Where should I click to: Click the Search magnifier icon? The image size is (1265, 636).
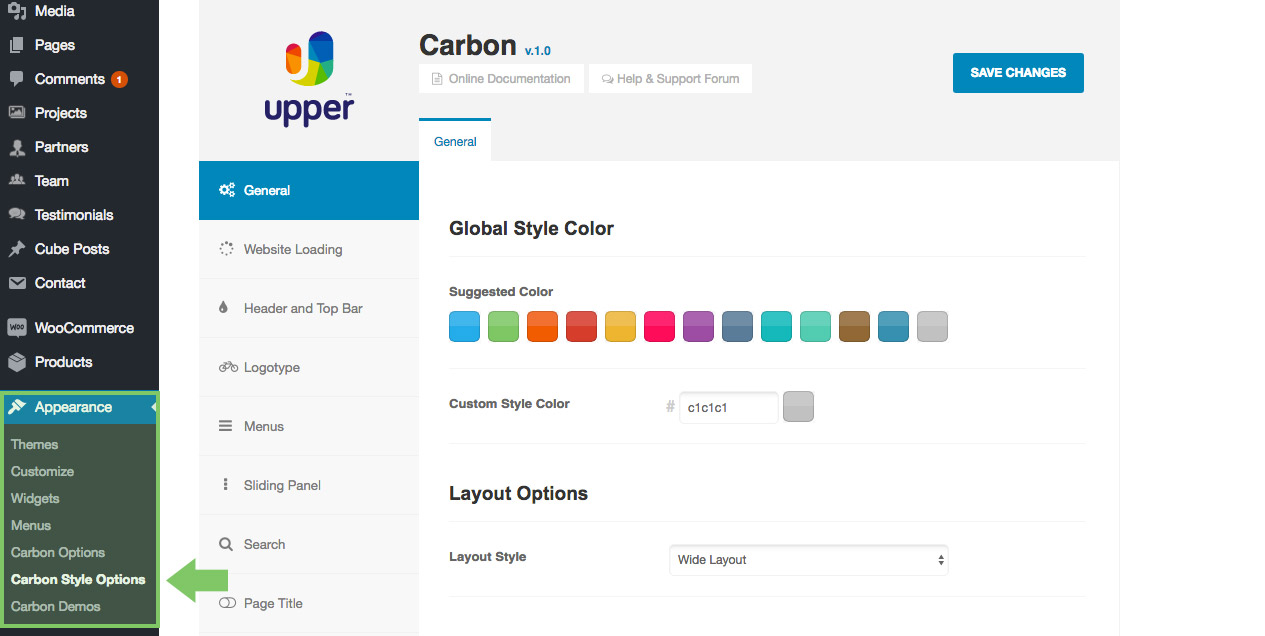pyautogui.click(x=226, y=544)
